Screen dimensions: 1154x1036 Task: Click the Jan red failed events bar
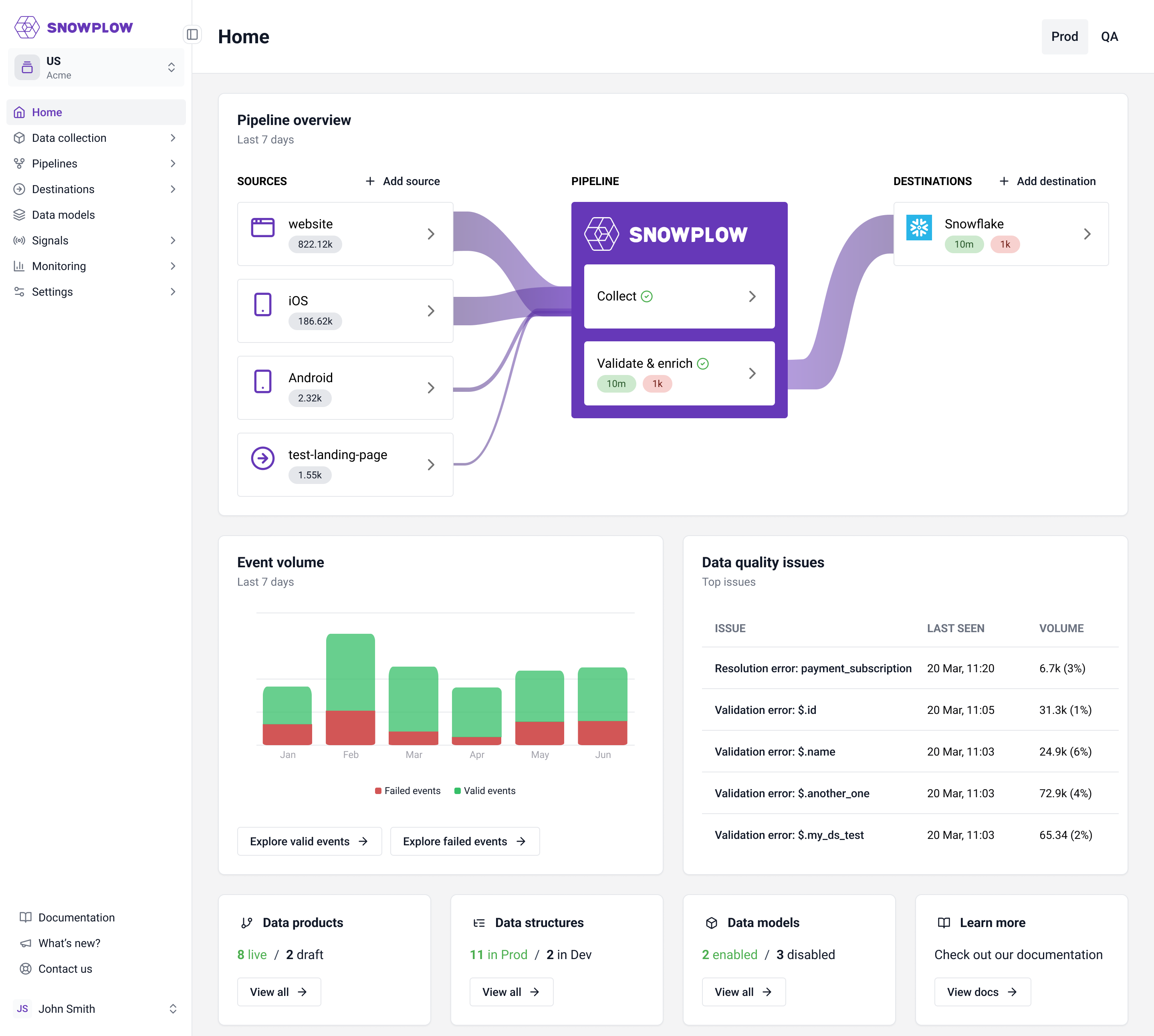(288, 734)
